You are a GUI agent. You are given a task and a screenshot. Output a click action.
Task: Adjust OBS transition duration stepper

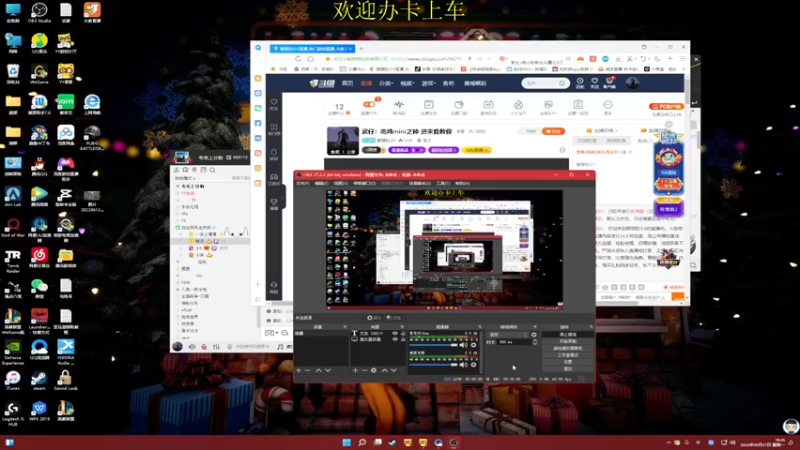pyautogui.click(x=535, y=342)
